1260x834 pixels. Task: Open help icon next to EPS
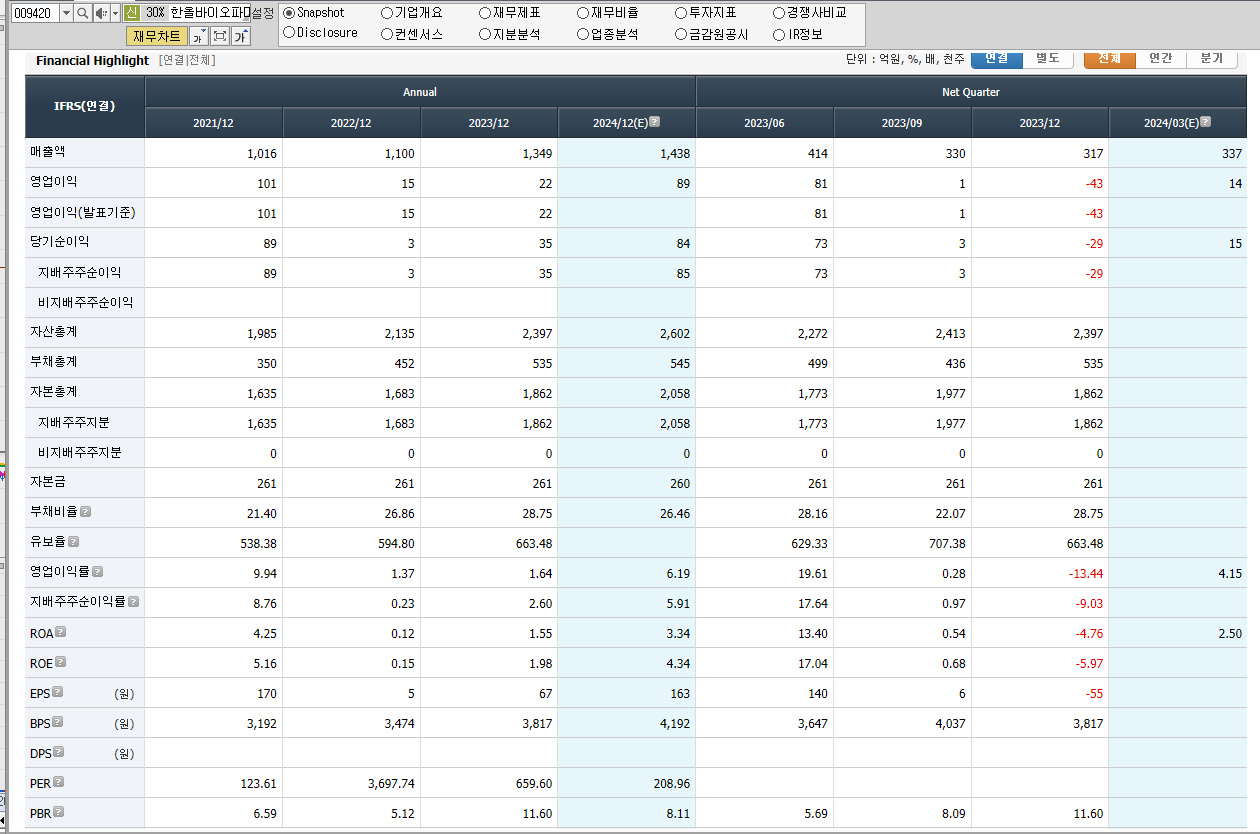pos(57,692)
